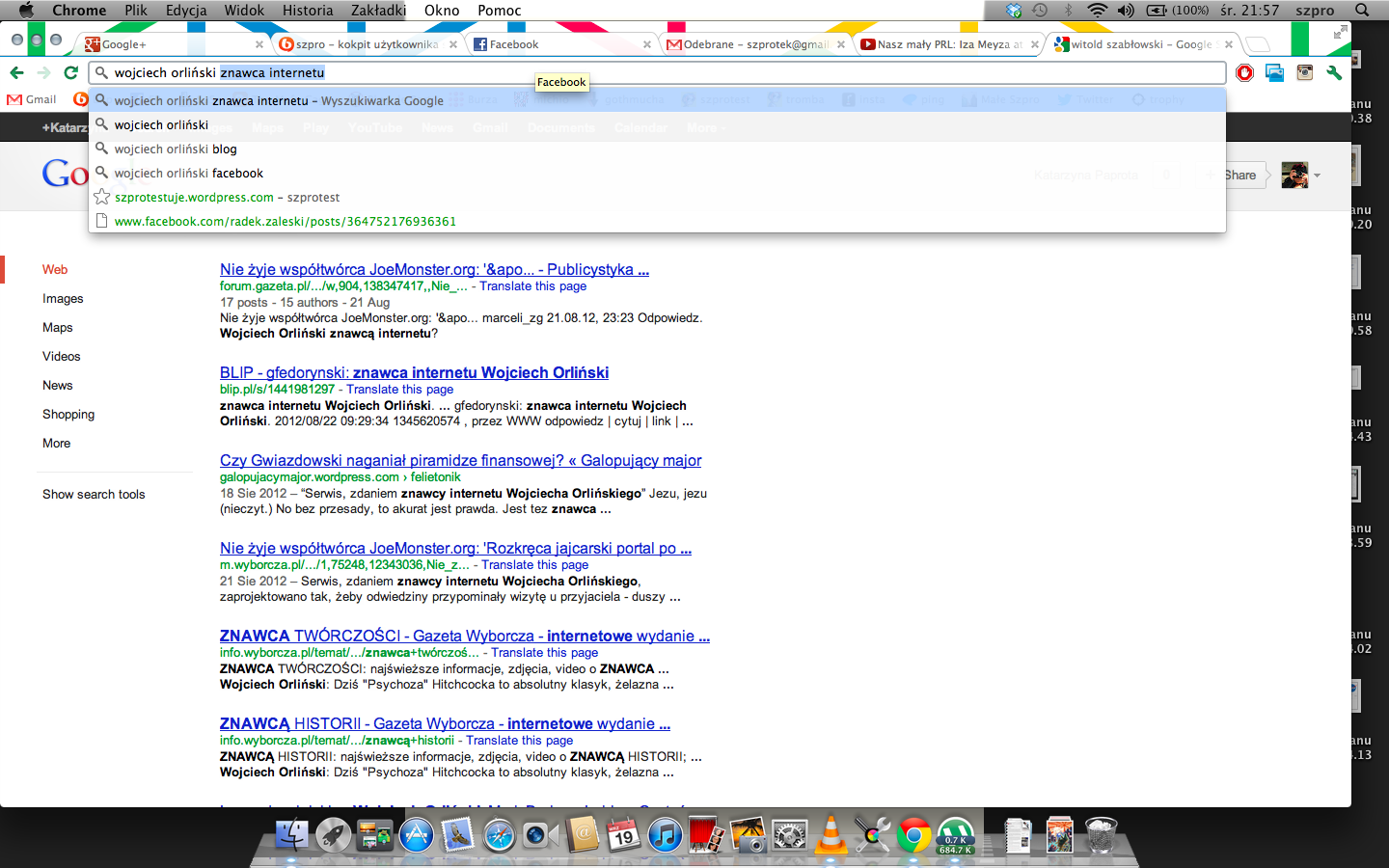Viewport: 1389px width, 868px height.
Task: Open Launchpad rocket in the Dock
Action: (x=333, y=835)
